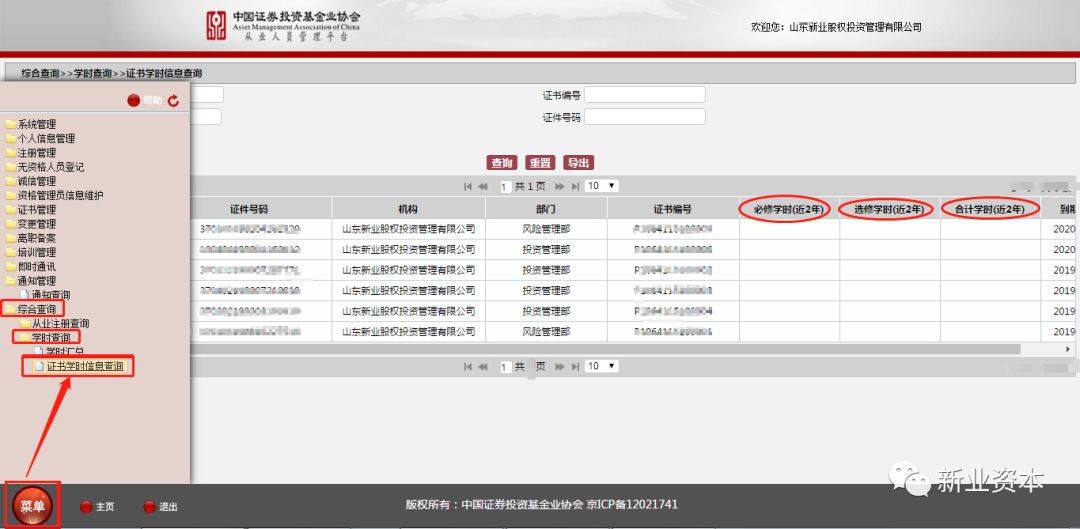Click the 重置 reset button
The height and width of the screenshot is (529, 1080).
540,163
